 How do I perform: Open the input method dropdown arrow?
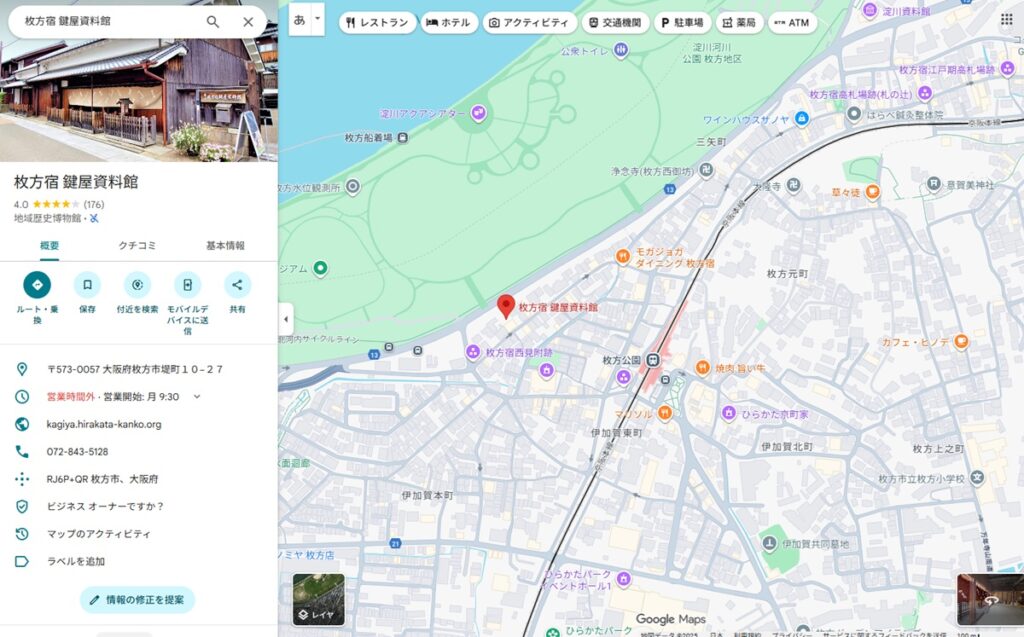[318, 19]
